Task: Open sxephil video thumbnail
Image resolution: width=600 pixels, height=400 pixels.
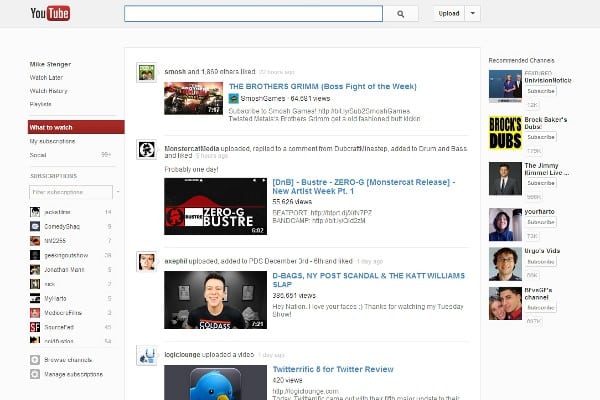Action: (215, 300)
